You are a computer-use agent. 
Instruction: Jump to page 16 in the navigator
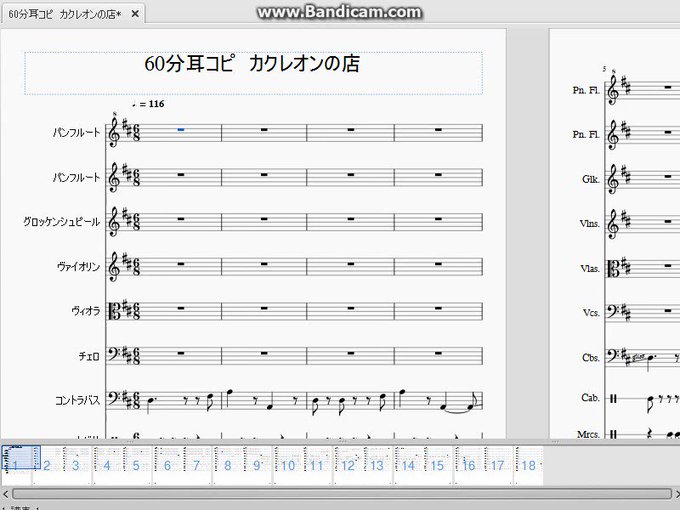click(x=469, y=466)
